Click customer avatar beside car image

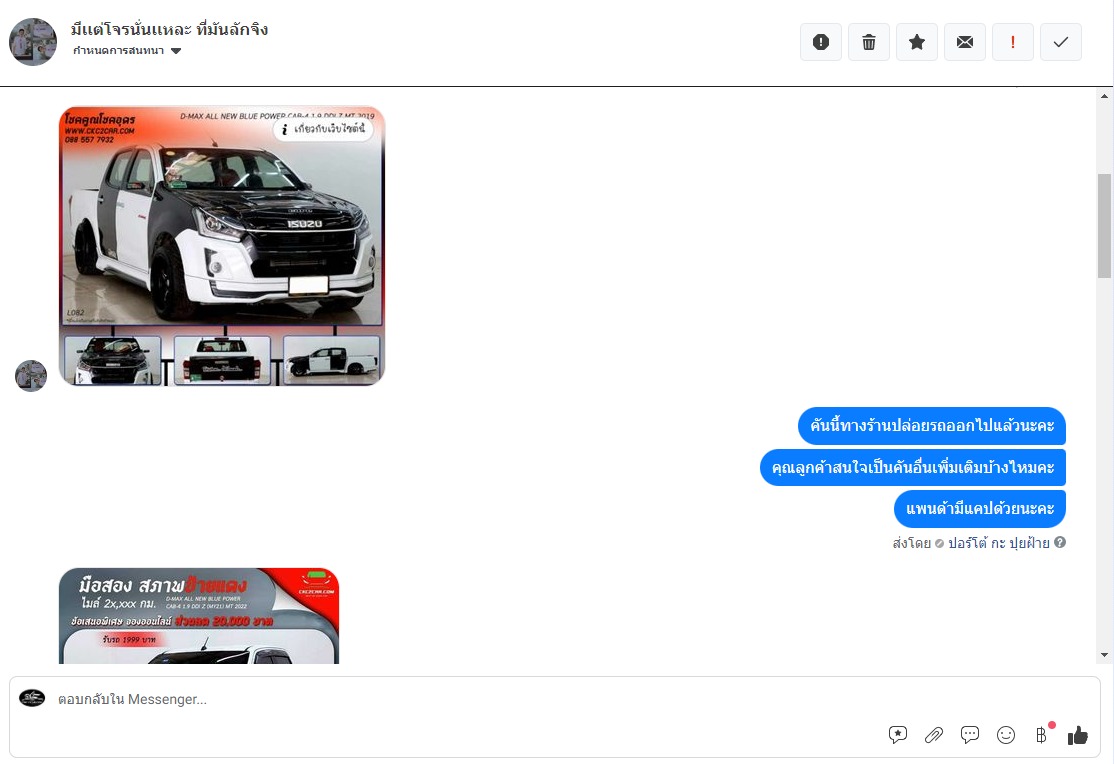(31, 376)
